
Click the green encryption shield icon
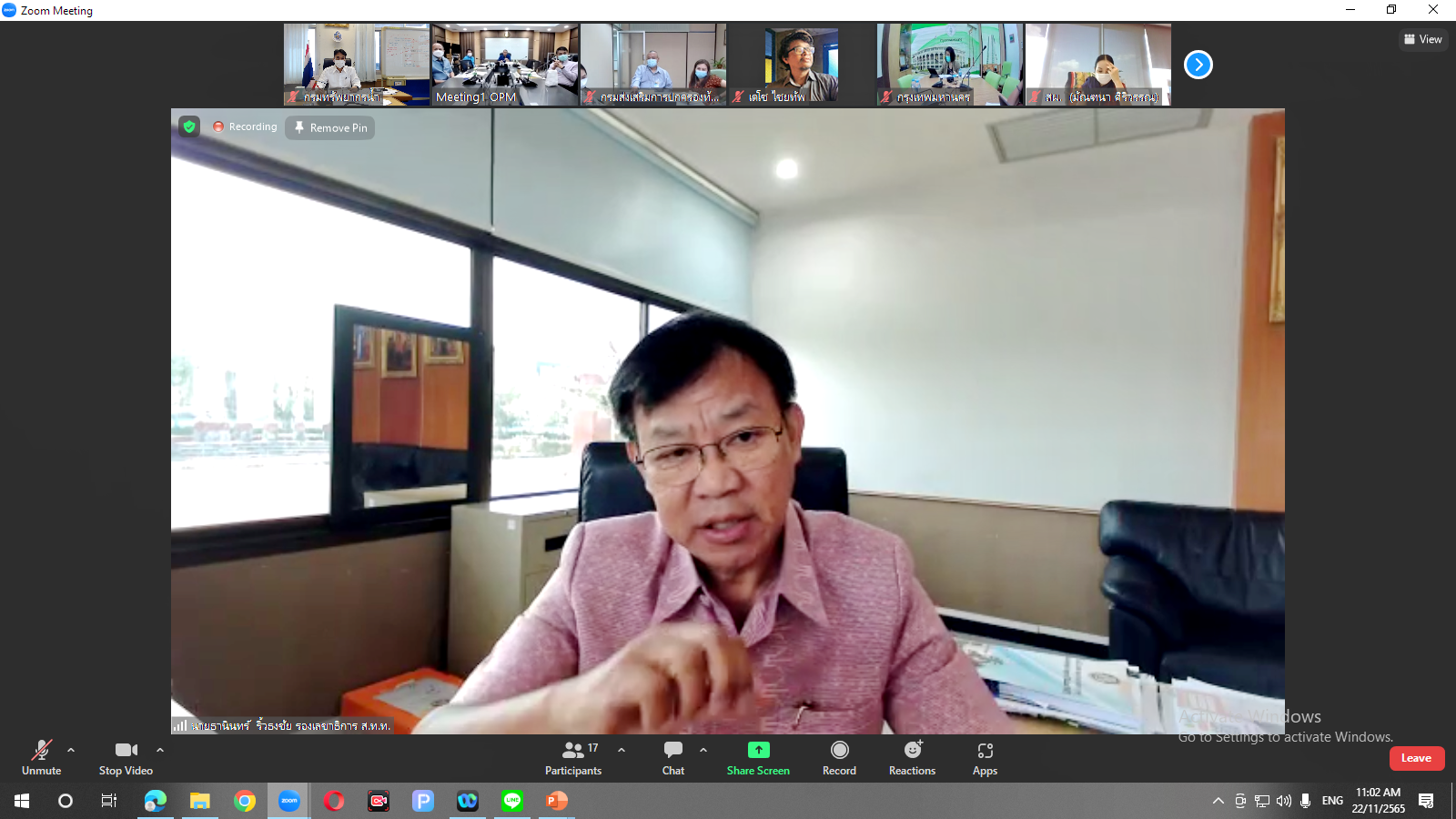coord(189,126)
